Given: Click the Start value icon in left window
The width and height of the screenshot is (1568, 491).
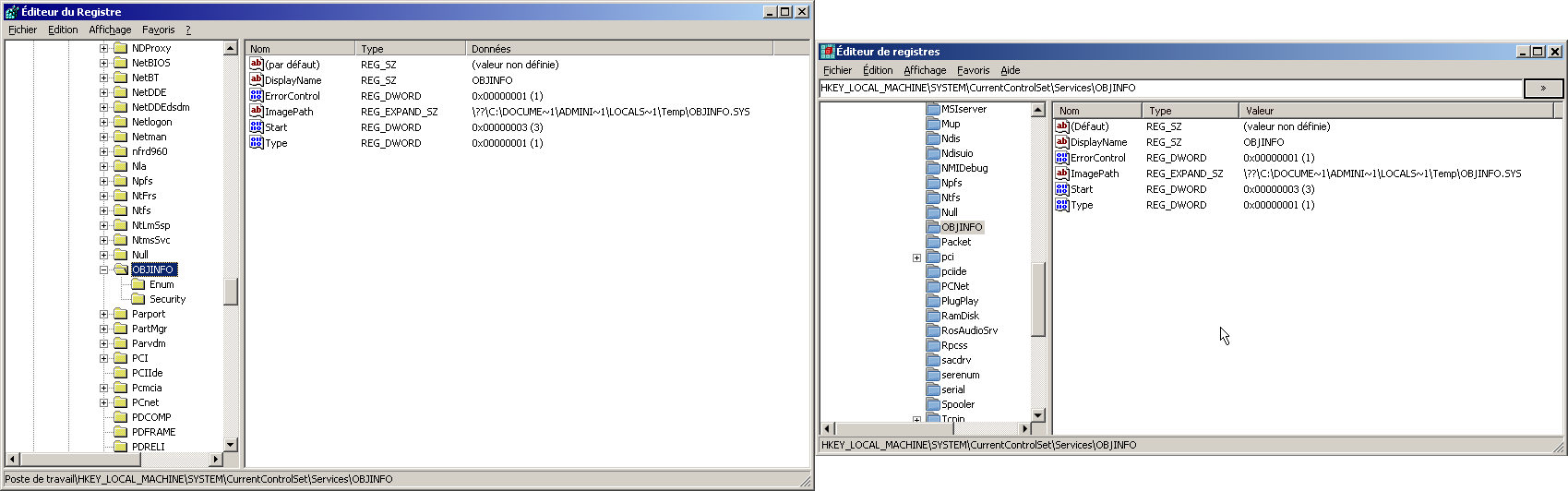Looking at the screenshot, I should (x=257, y=127).
